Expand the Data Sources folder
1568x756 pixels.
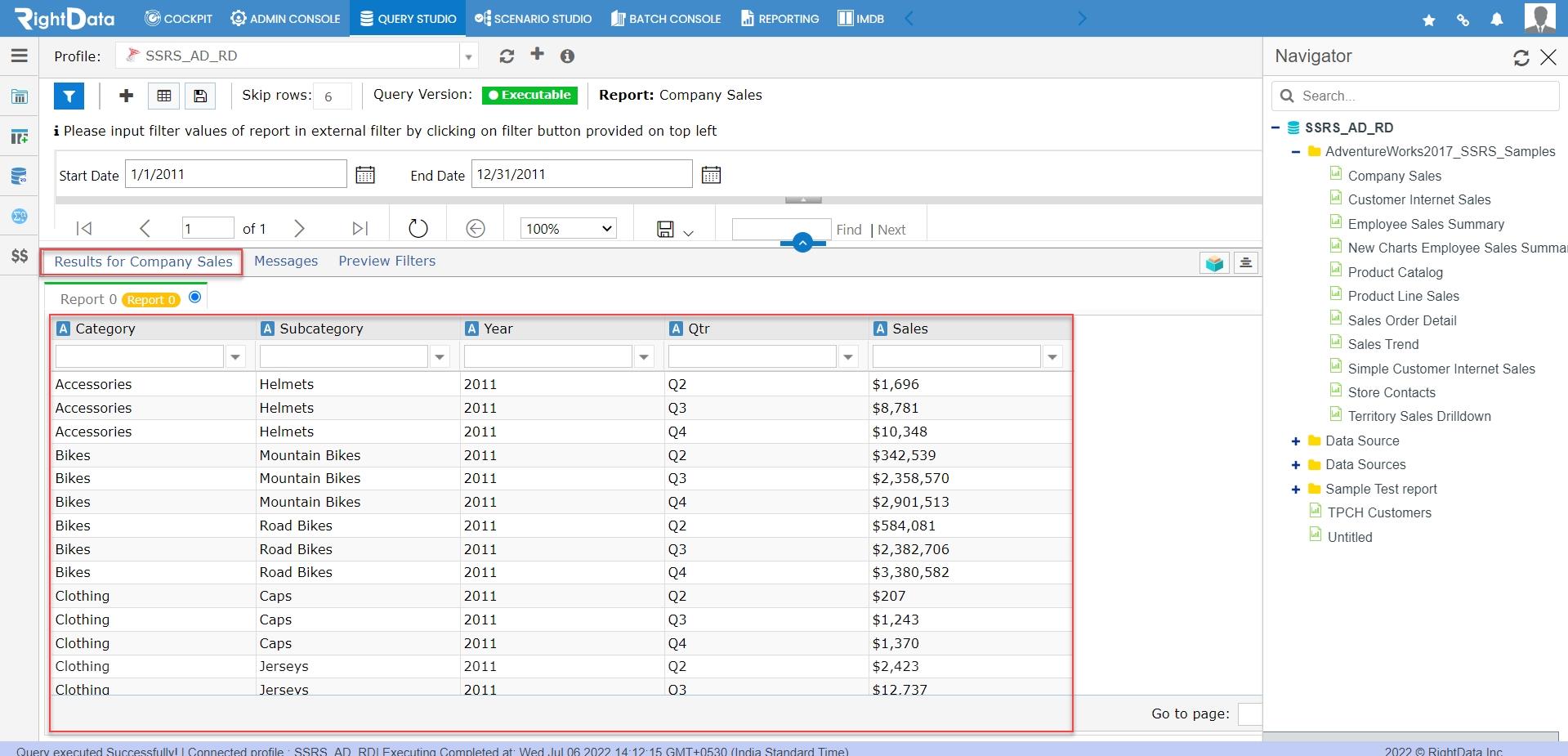tap(1295, 465)
